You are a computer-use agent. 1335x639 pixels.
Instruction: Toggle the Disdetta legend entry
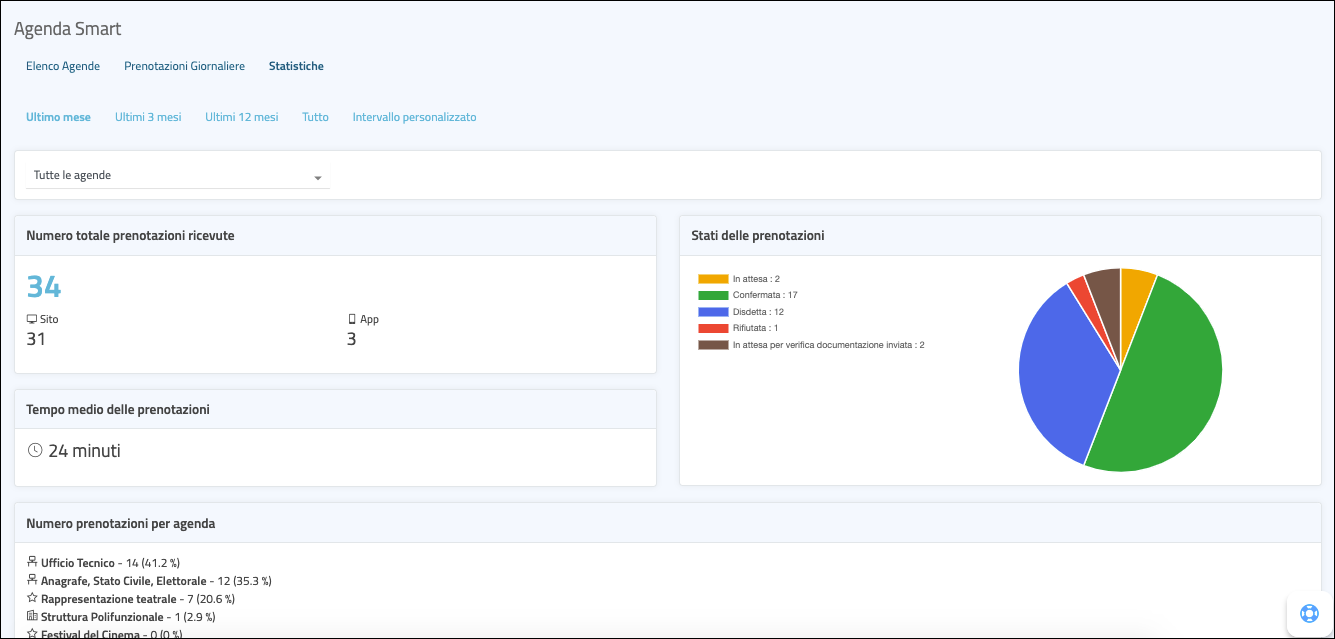pos(757,312)
